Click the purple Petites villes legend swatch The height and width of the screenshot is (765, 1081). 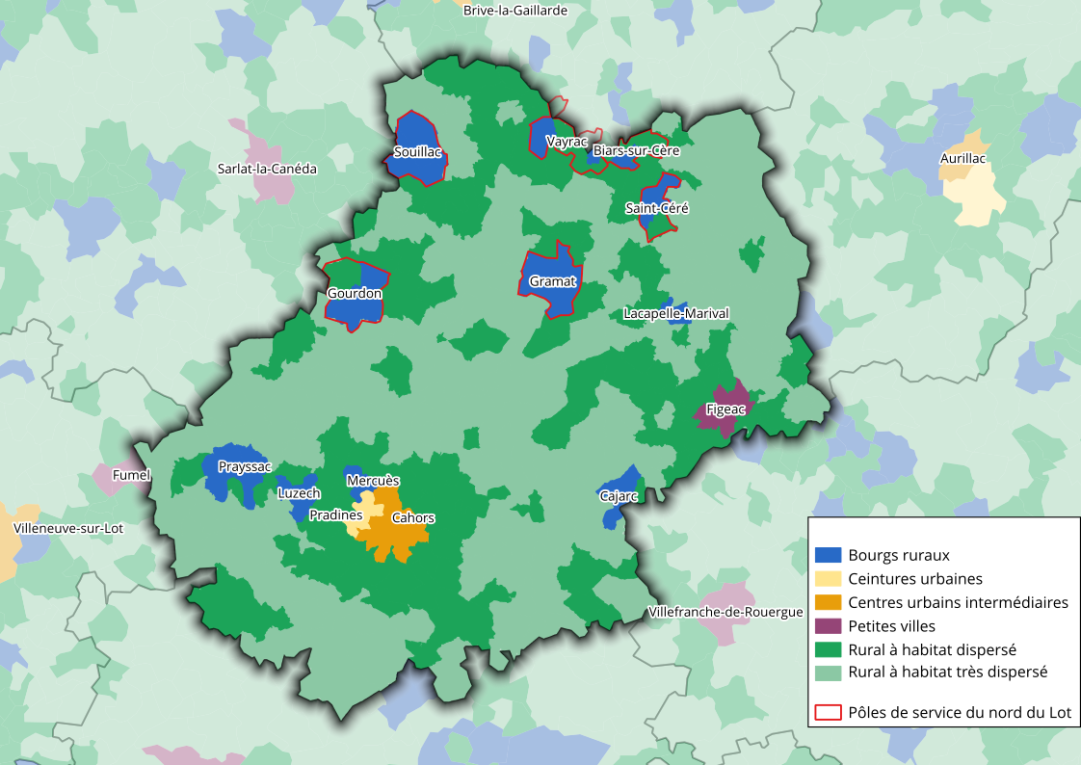tap(827, 626)
